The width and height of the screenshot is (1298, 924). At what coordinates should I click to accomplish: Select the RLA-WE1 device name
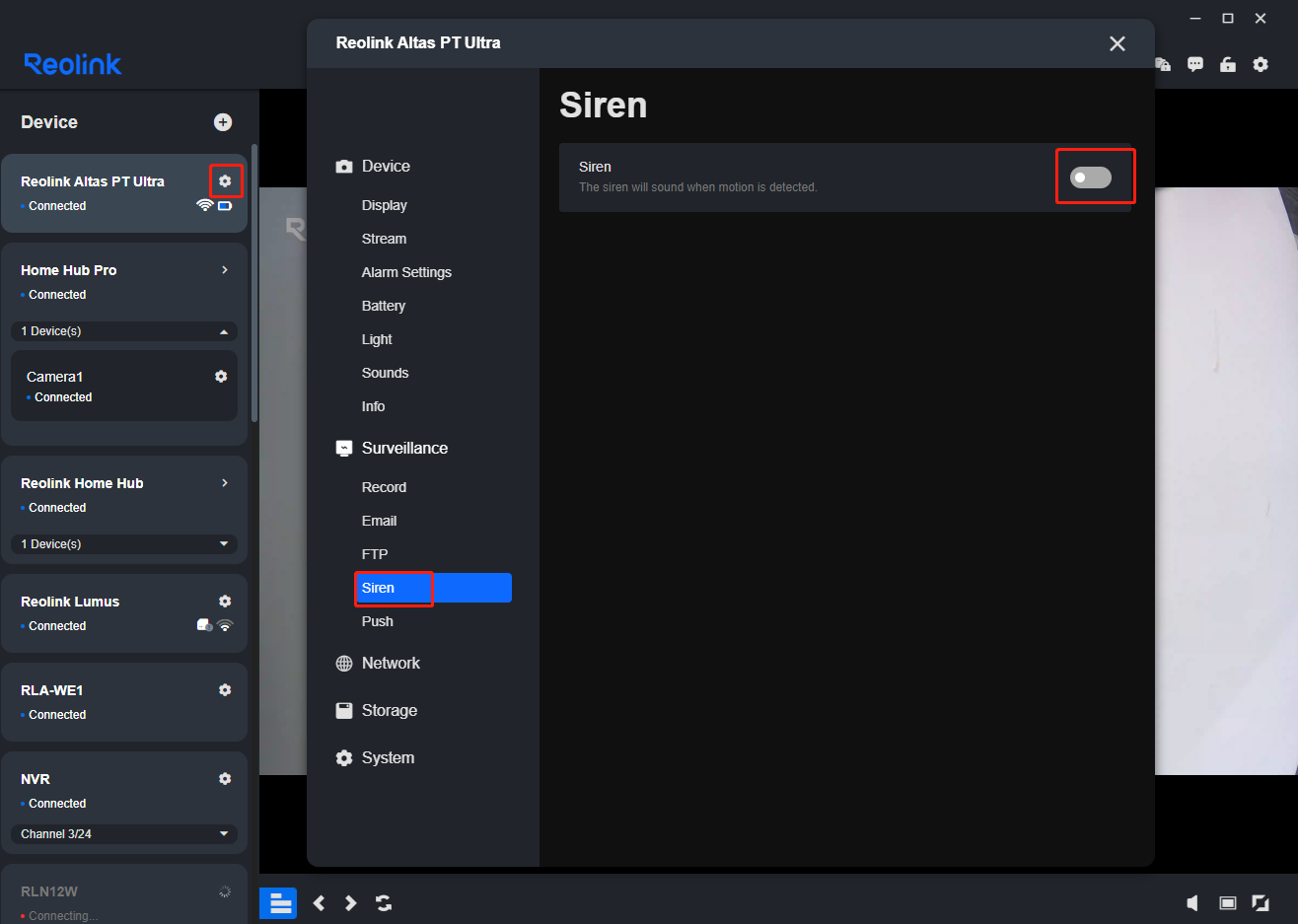point(52,690)
